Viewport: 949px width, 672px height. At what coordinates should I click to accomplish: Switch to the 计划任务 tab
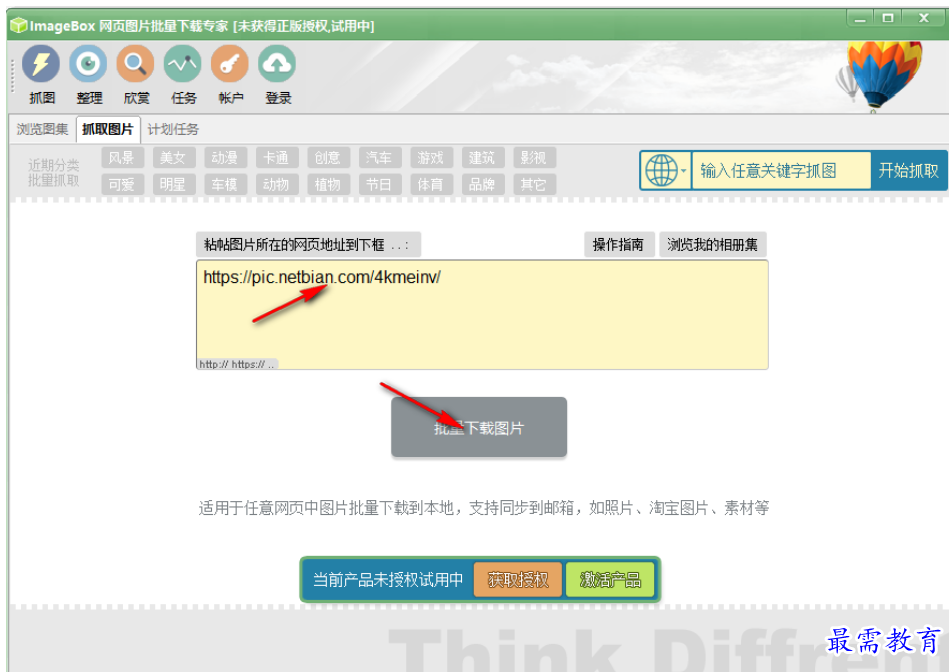pyautogui.click(x=173, y=130)
